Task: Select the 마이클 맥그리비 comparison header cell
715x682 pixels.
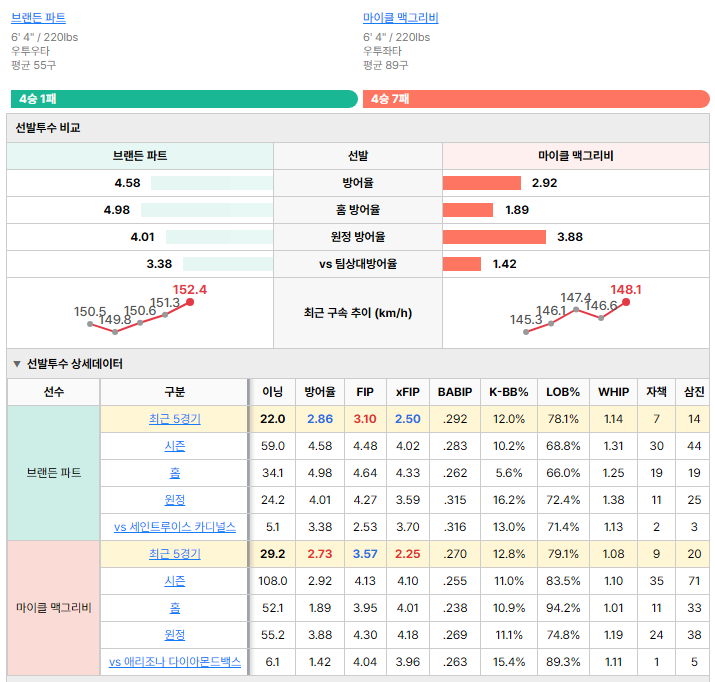Action: [x=576, y=156]
